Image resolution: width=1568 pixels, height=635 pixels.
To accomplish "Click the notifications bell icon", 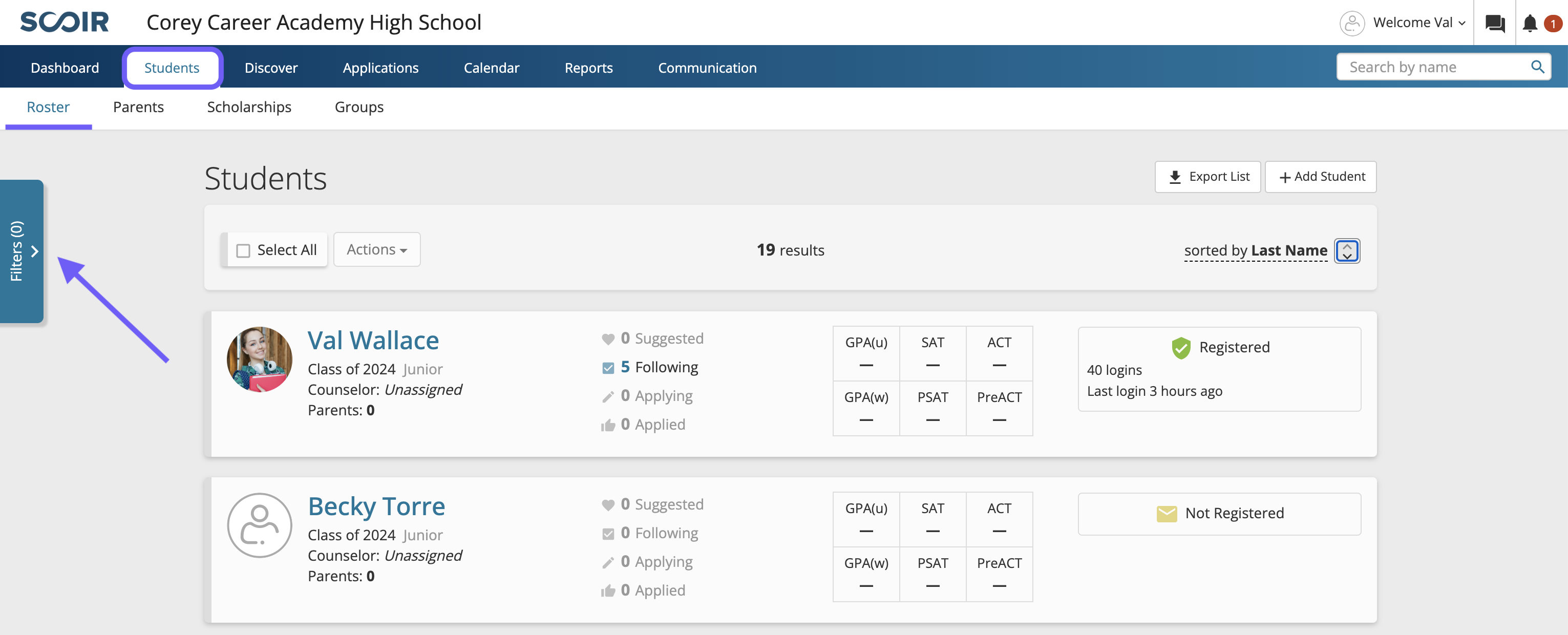I will pos(1529,23).
